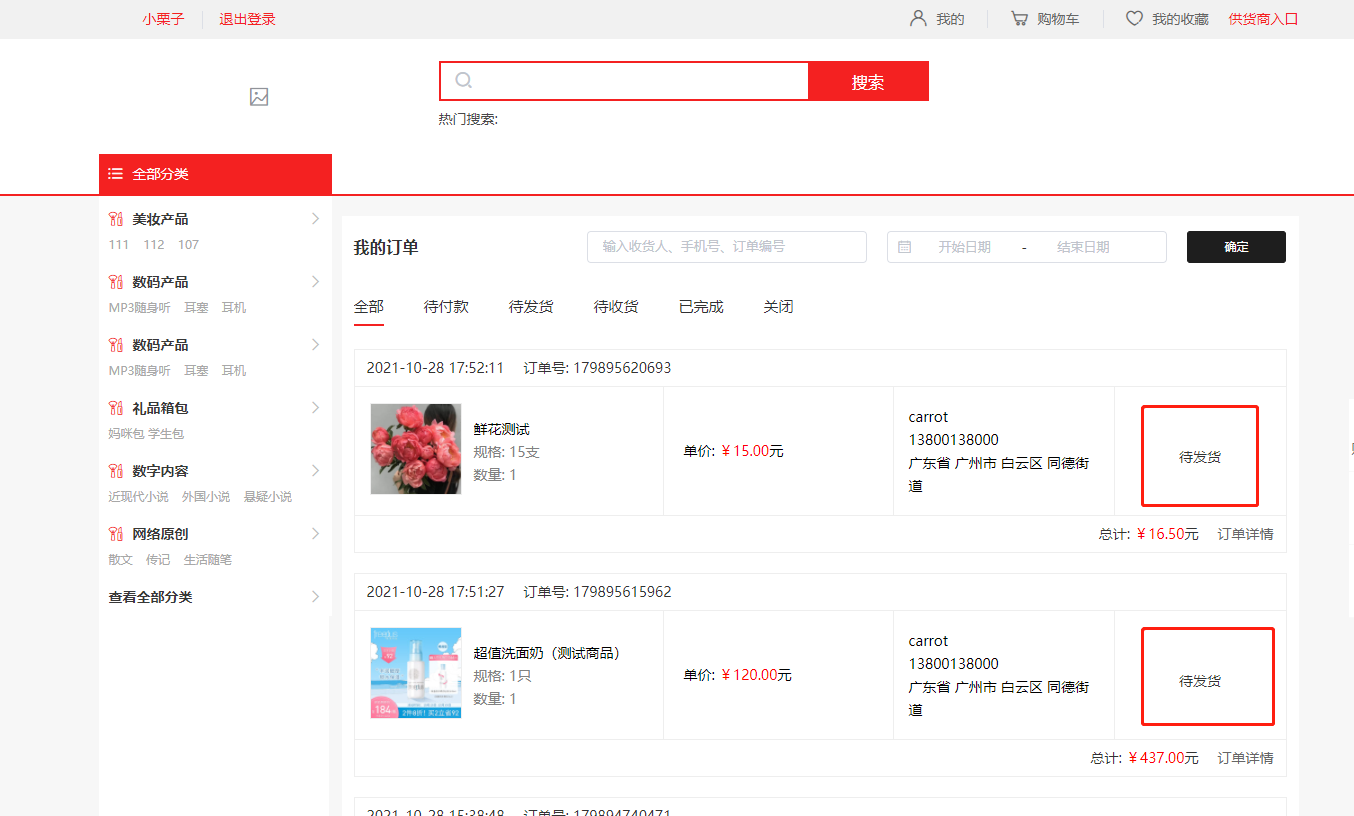Click the heart icon for 我的收藏

pos(1134,19)
